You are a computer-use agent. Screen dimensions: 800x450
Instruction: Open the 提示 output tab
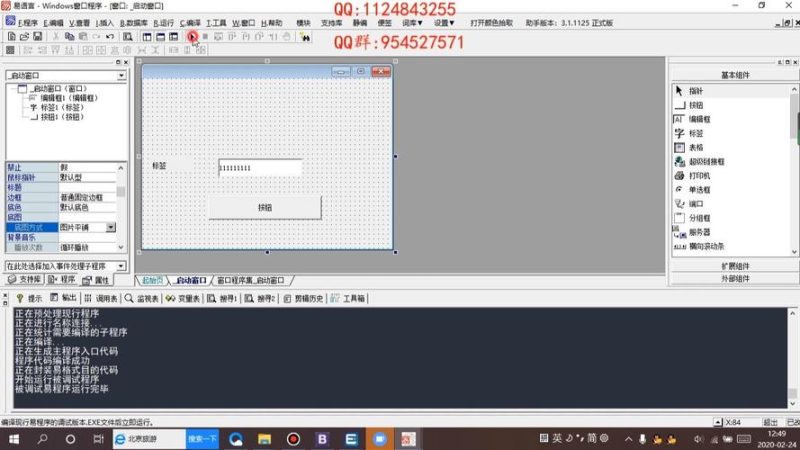30,298
